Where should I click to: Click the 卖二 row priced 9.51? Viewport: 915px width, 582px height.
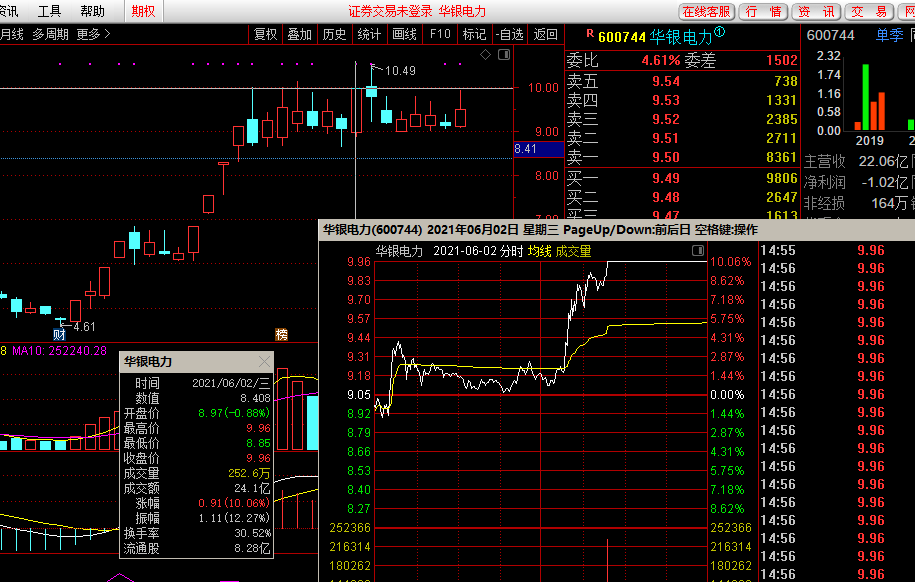tap(682, 138)
